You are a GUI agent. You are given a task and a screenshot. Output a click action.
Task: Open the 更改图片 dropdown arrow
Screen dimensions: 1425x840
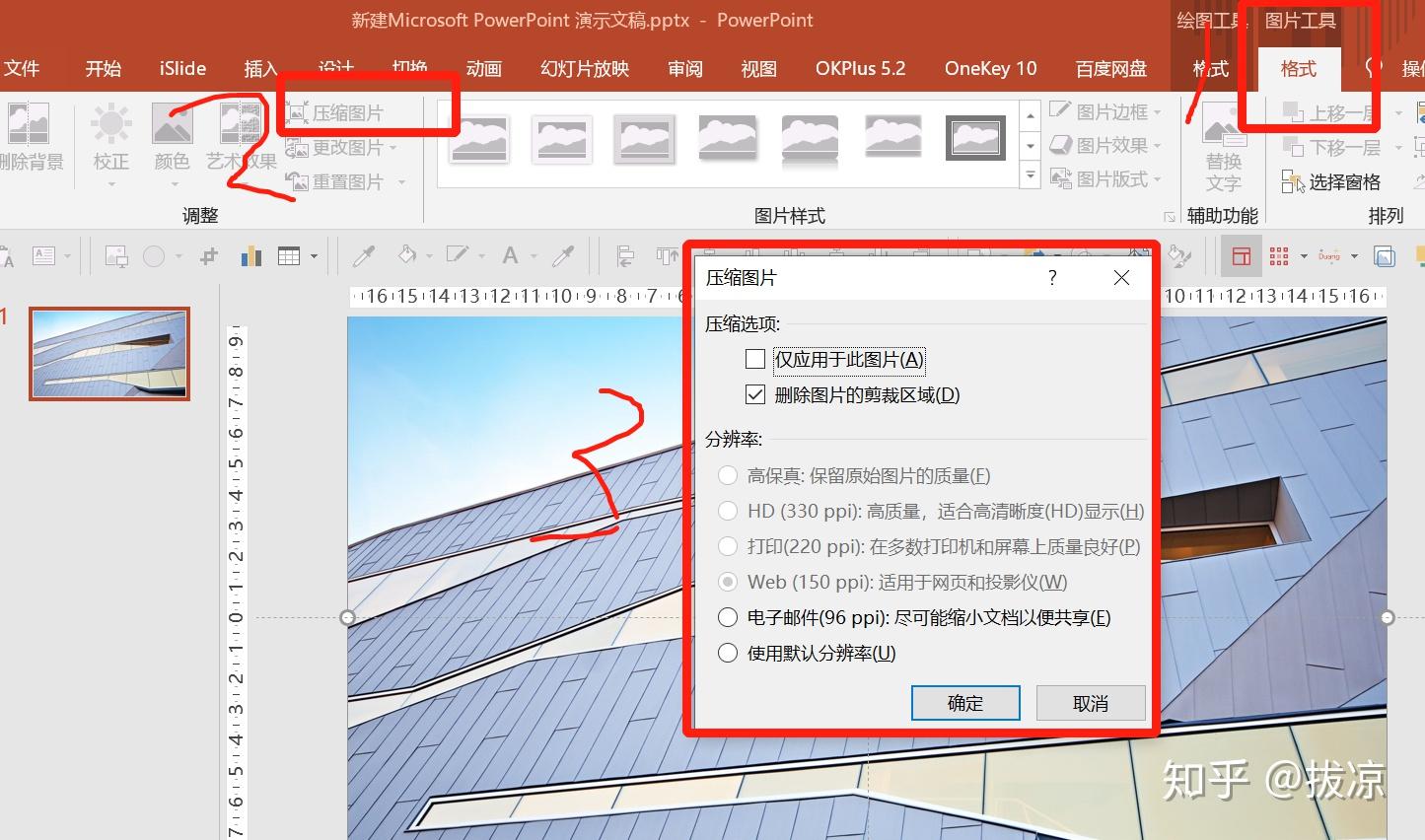[x=392, y=149]
